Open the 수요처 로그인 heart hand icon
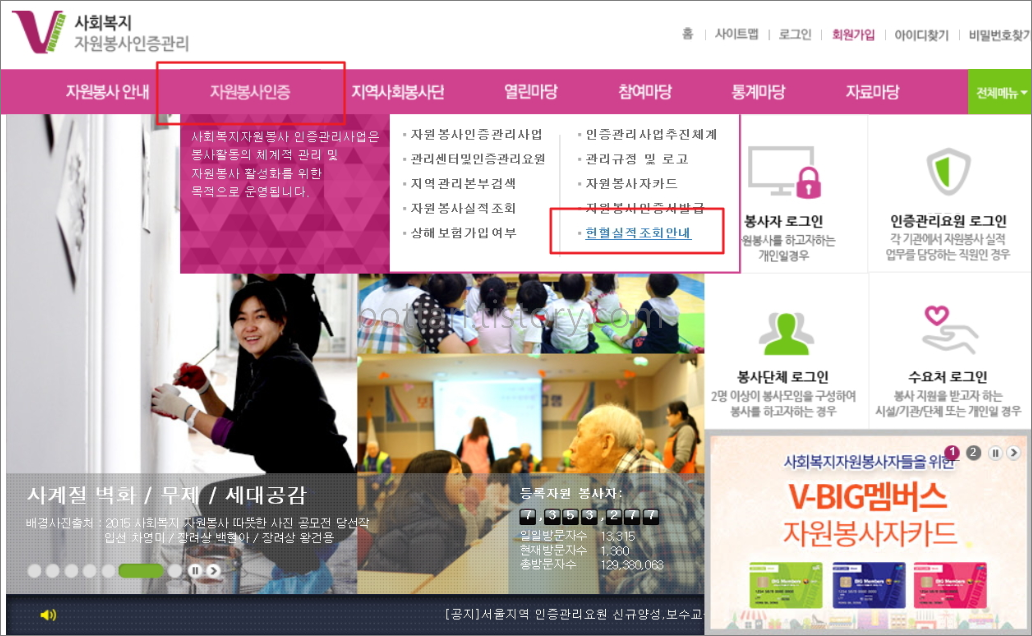 tap(948, 330)
